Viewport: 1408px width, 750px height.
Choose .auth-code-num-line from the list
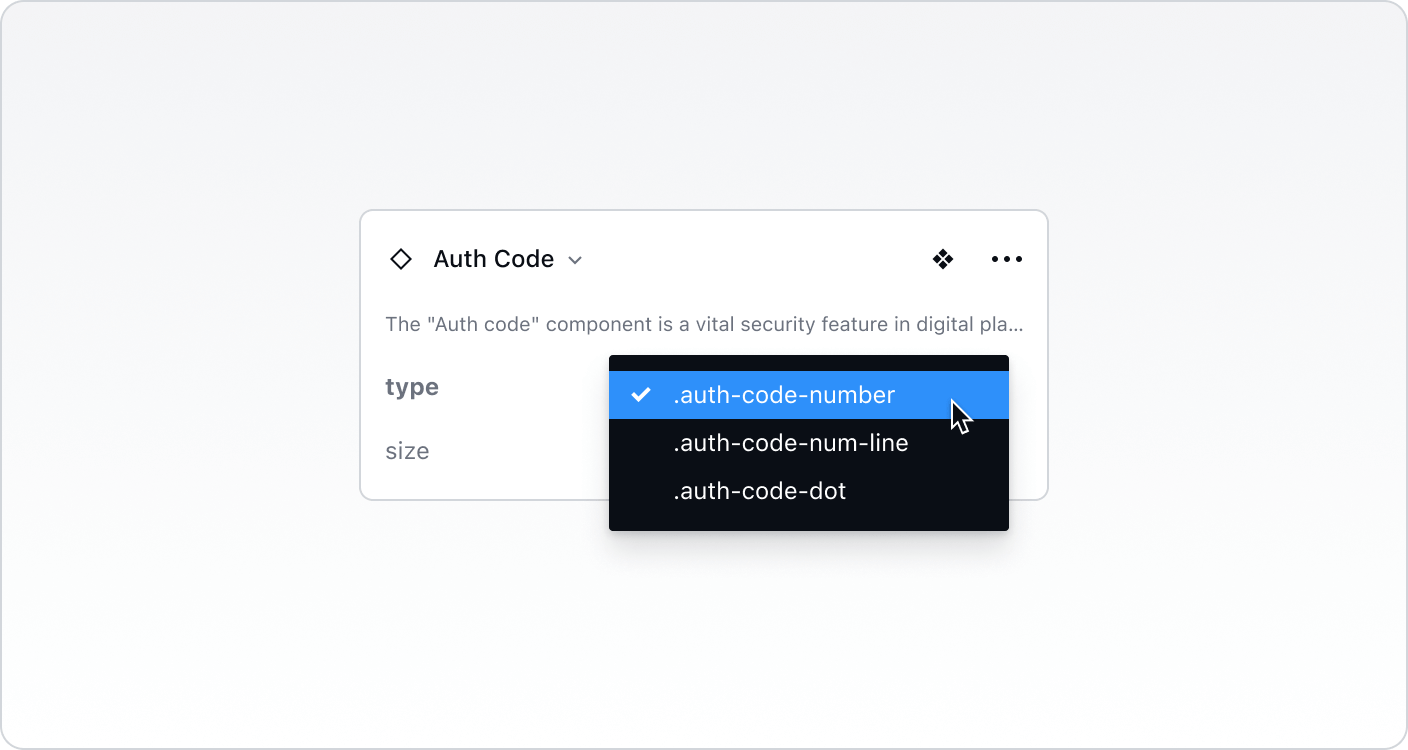[790, 443]
